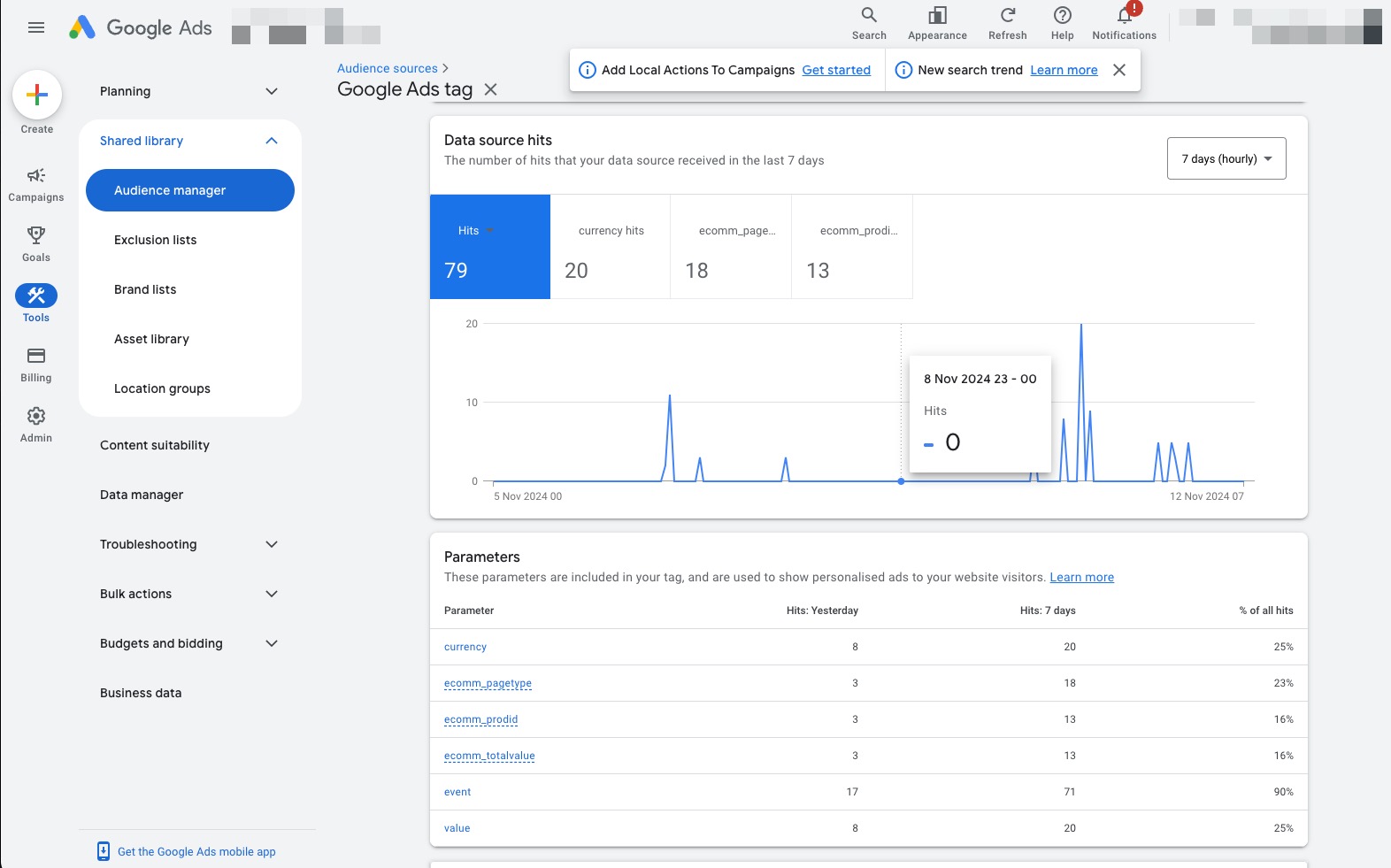Open the Hits metric dropdown arrow
The height and width of the screenshot is (868, 1391).
(x=489, y=231)
